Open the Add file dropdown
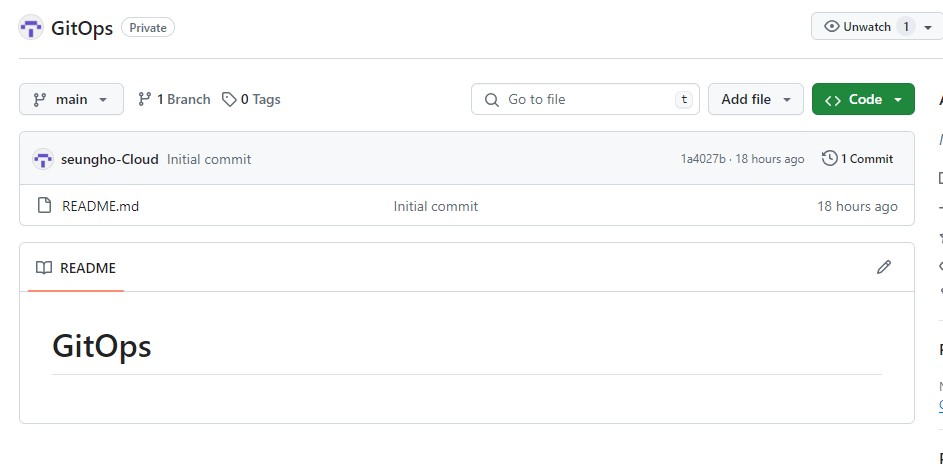 coord(755,99)
